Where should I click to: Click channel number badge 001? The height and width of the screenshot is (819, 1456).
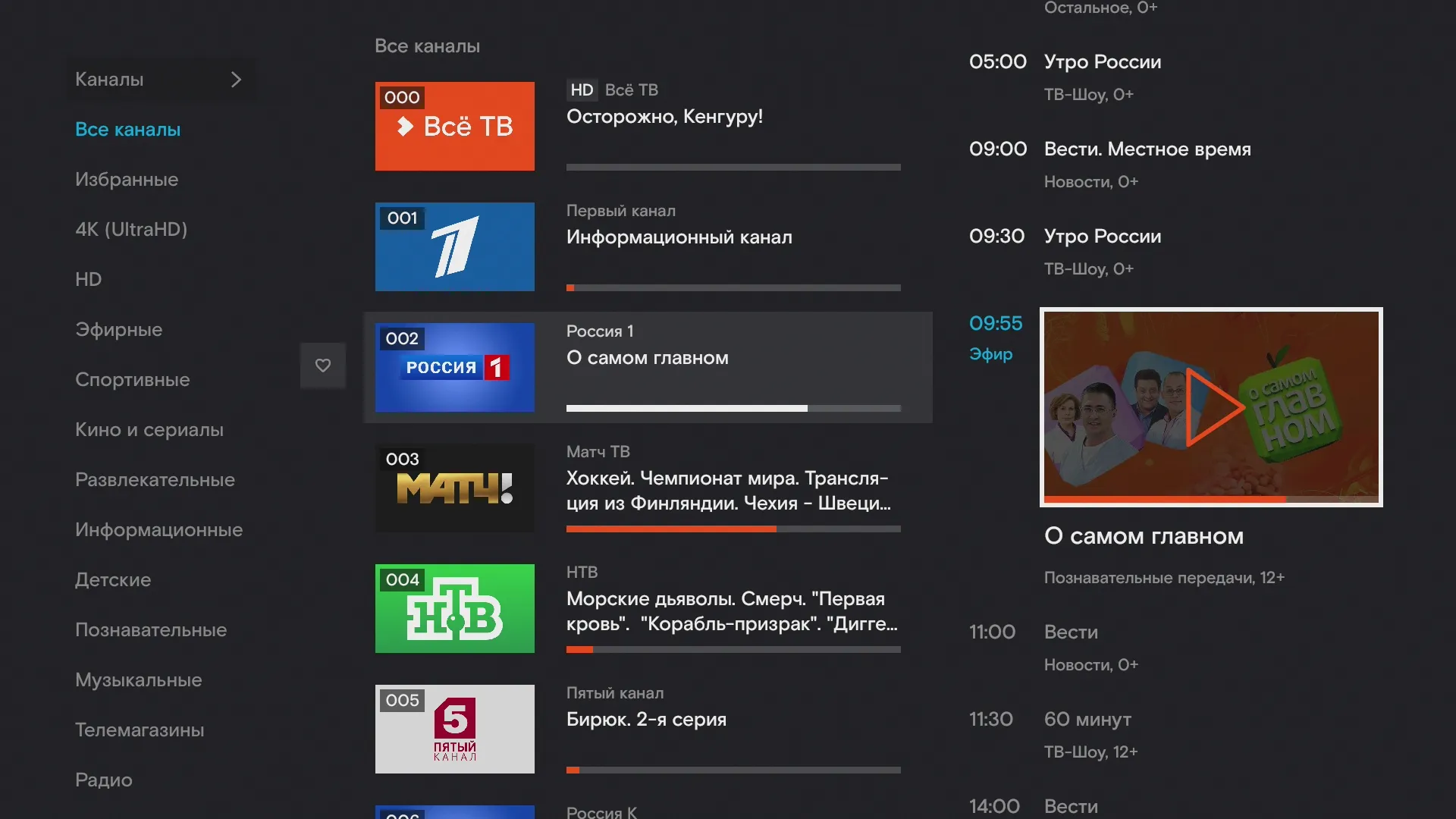[402, 218]
